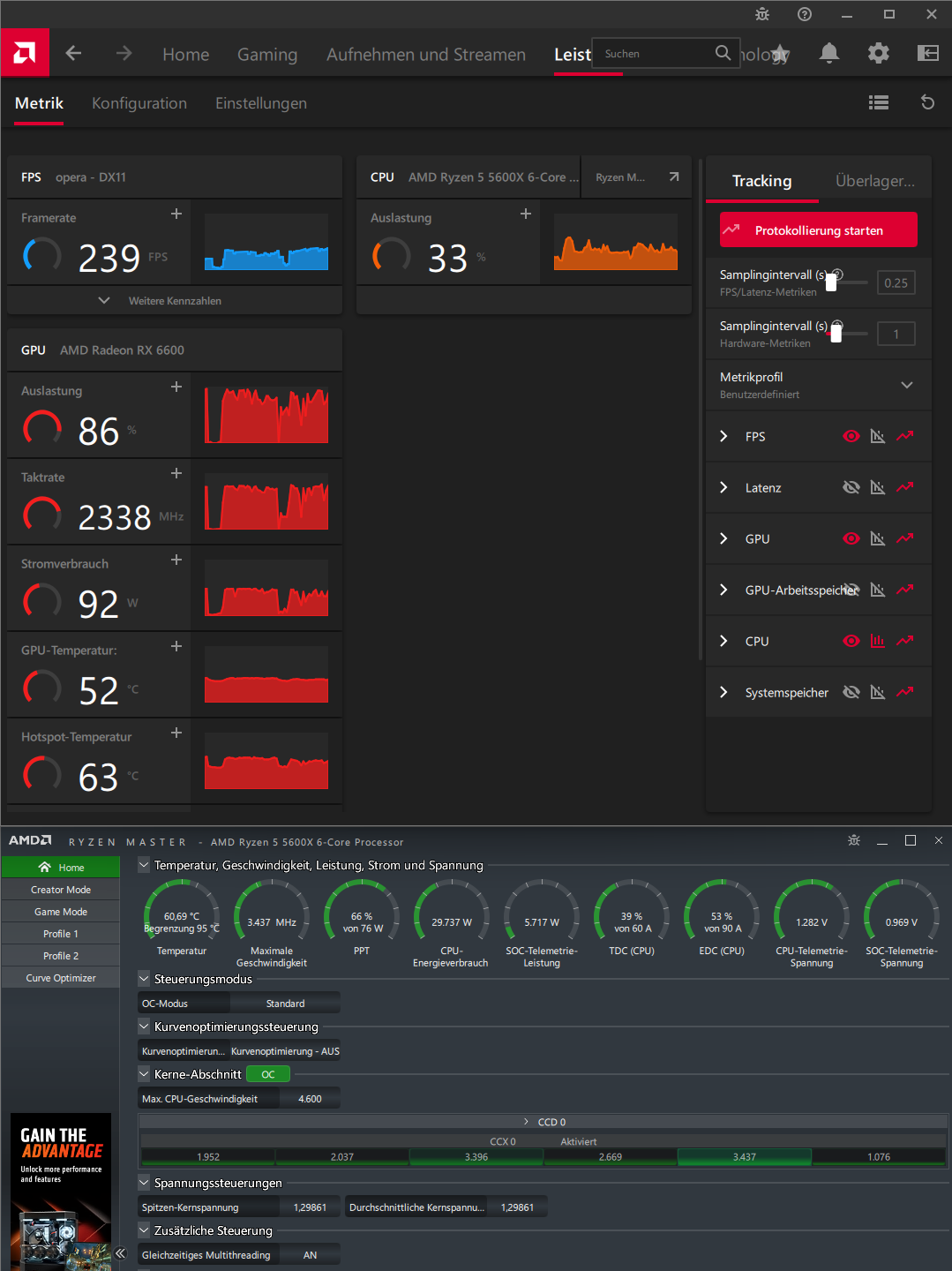Open Creator Mode in Ryzen Master
This screenshot has width=952, height=1271.
61,890
